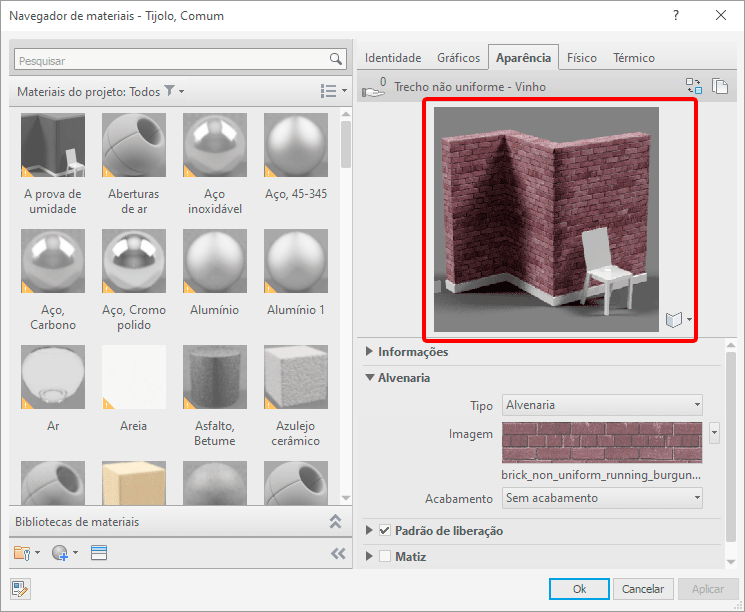Collapse the material browser pane chevrons
The height and width of the screenshot is (612, 745).
(338, 554)
